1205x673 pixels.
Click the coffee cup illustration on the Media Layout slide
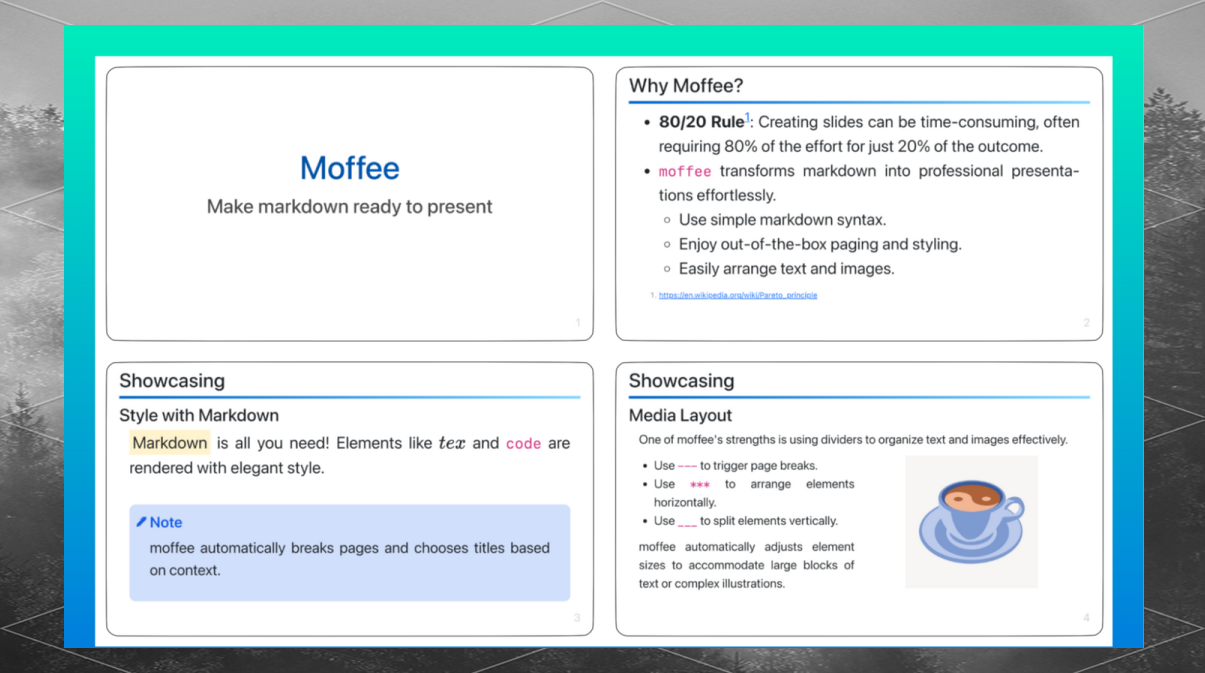pos(971,521)
